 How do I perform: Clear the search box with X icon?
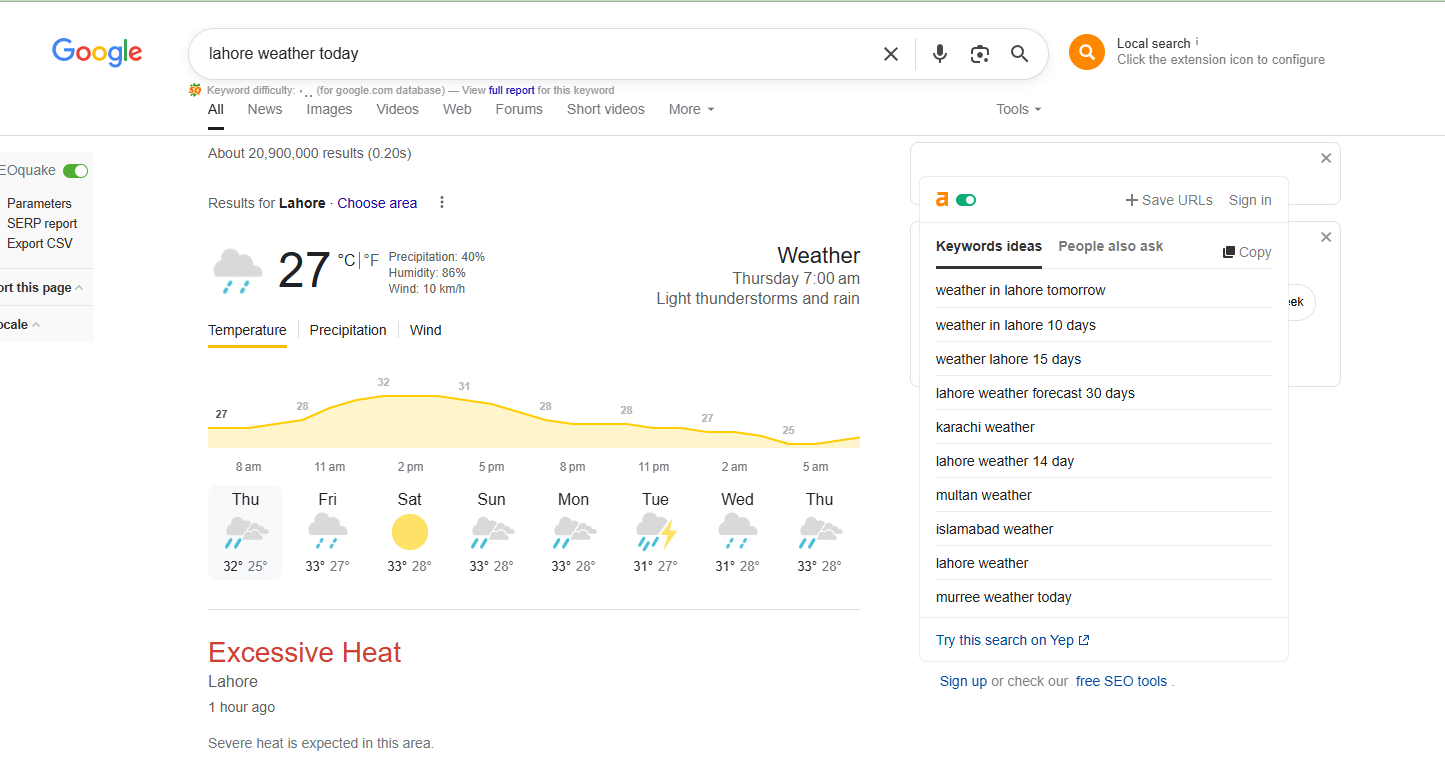[891, 54]
